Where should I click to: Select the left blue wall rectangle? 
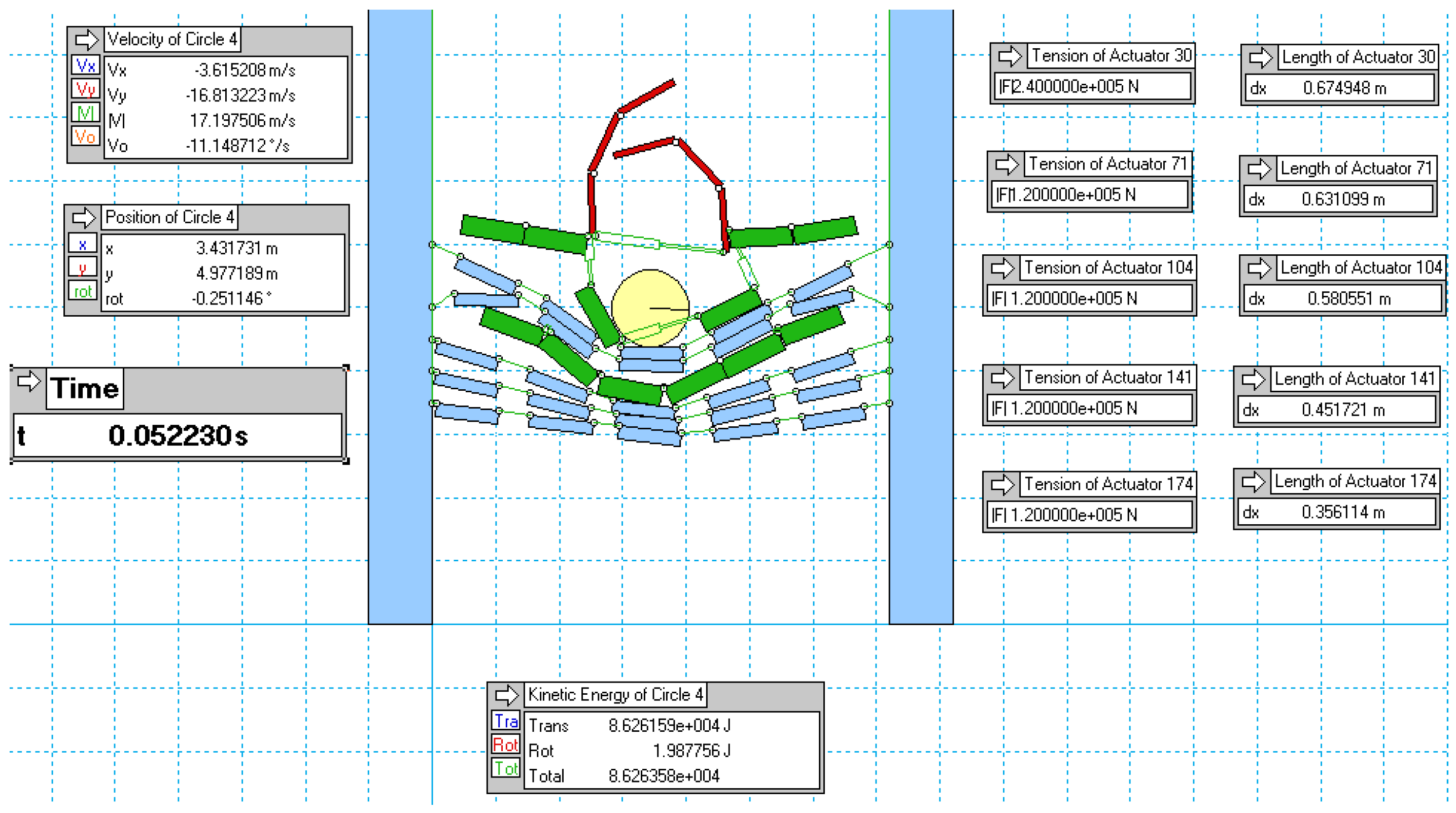click(x=400, y=317)
